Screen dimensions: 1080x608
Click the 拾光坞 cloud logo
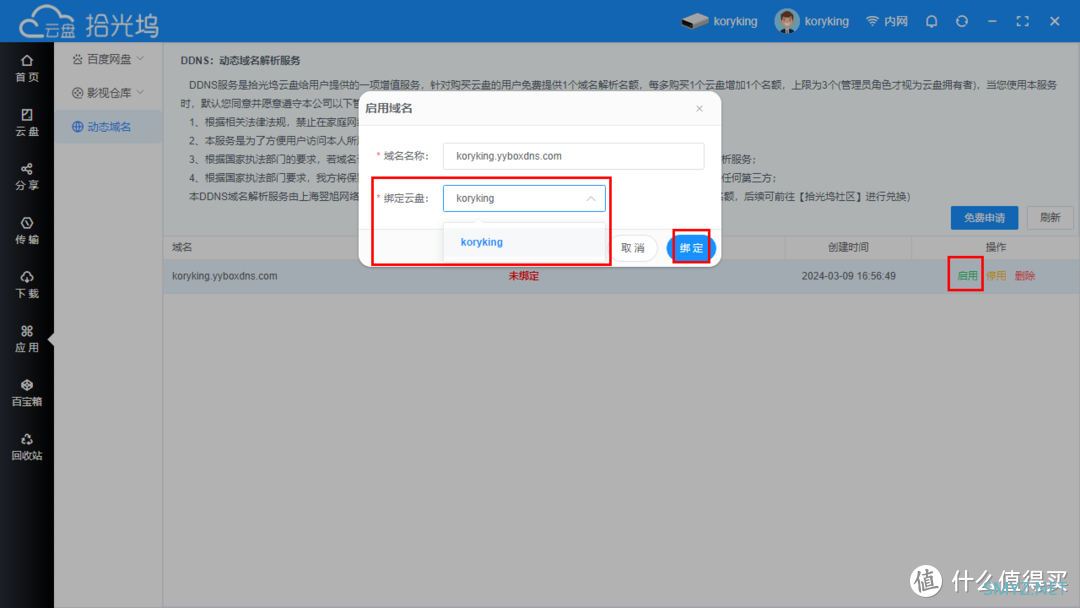coord(88,23)
